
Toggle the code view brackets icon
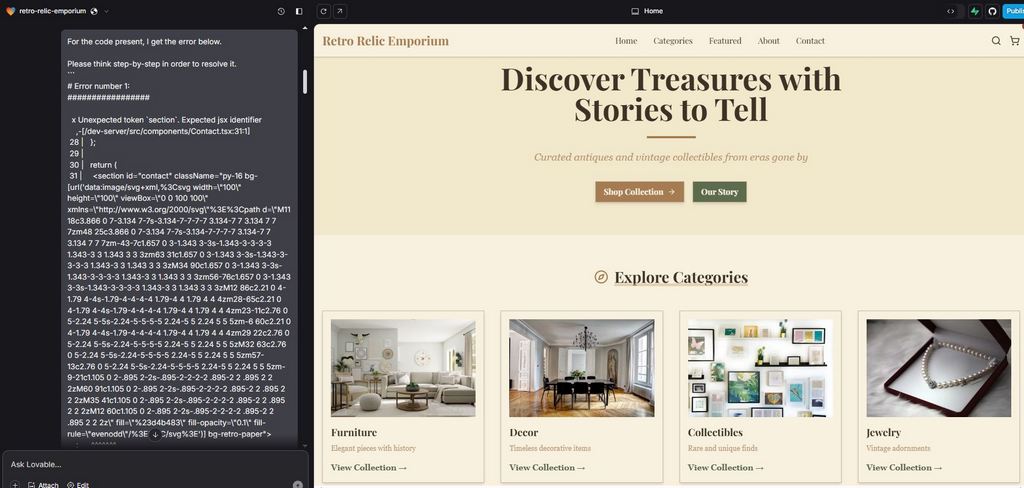950,11
